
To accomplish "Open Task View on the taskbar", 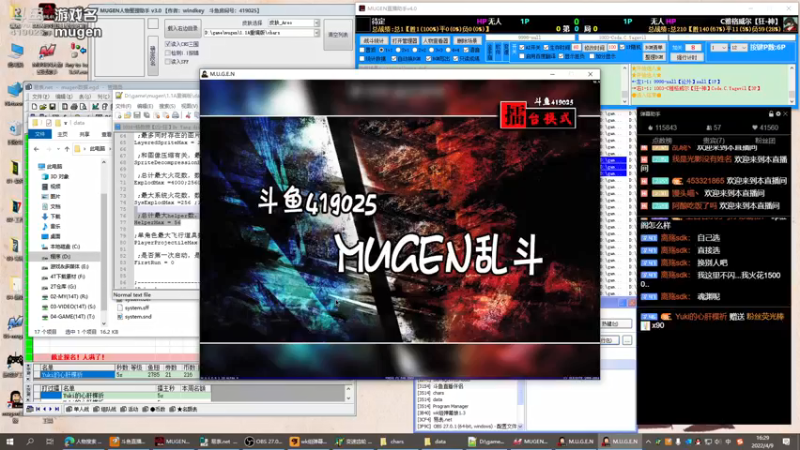I will [x=49, y=441].
